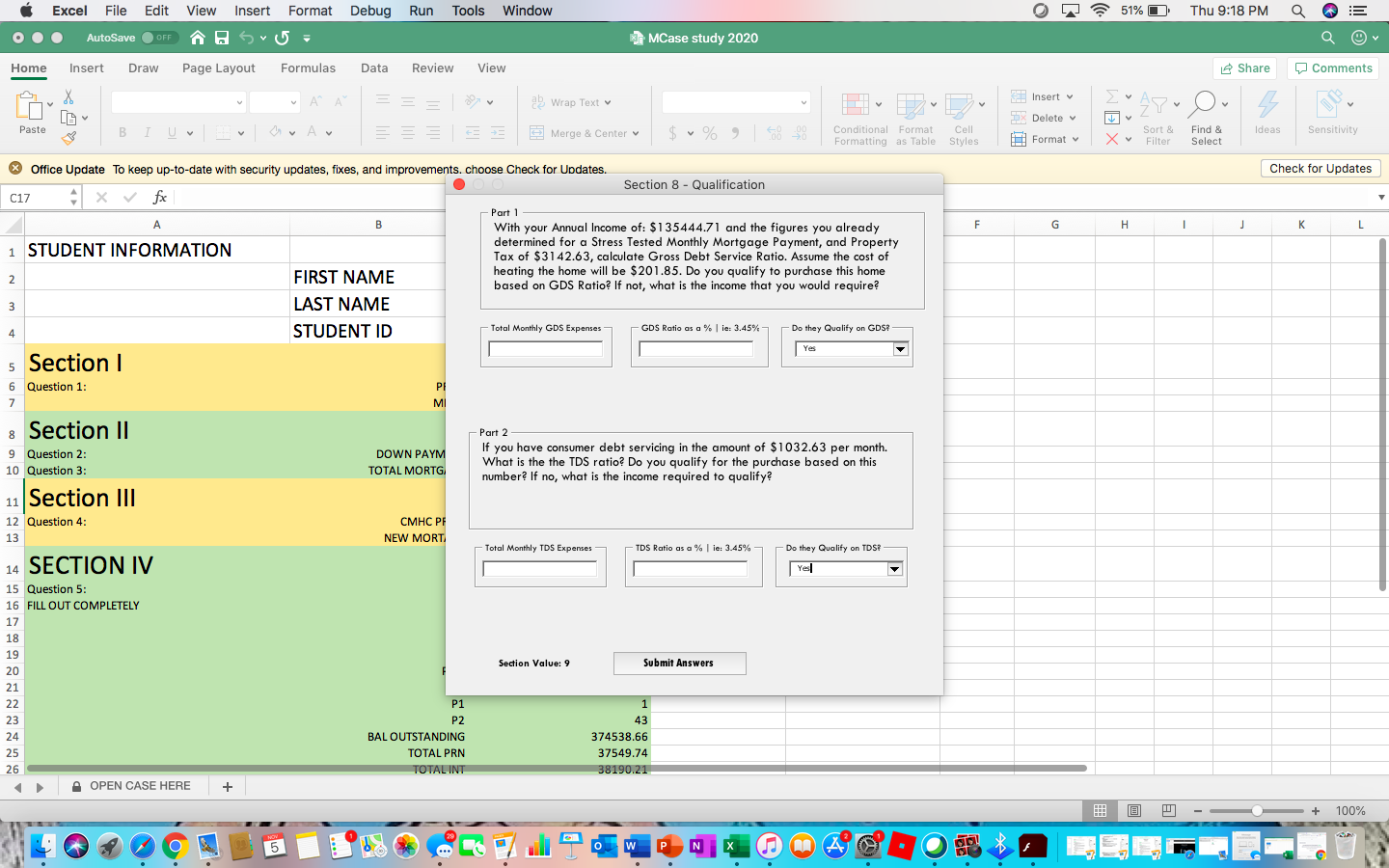Click the zoom in plus button
1389x868 pixels.
(1316, 811)
